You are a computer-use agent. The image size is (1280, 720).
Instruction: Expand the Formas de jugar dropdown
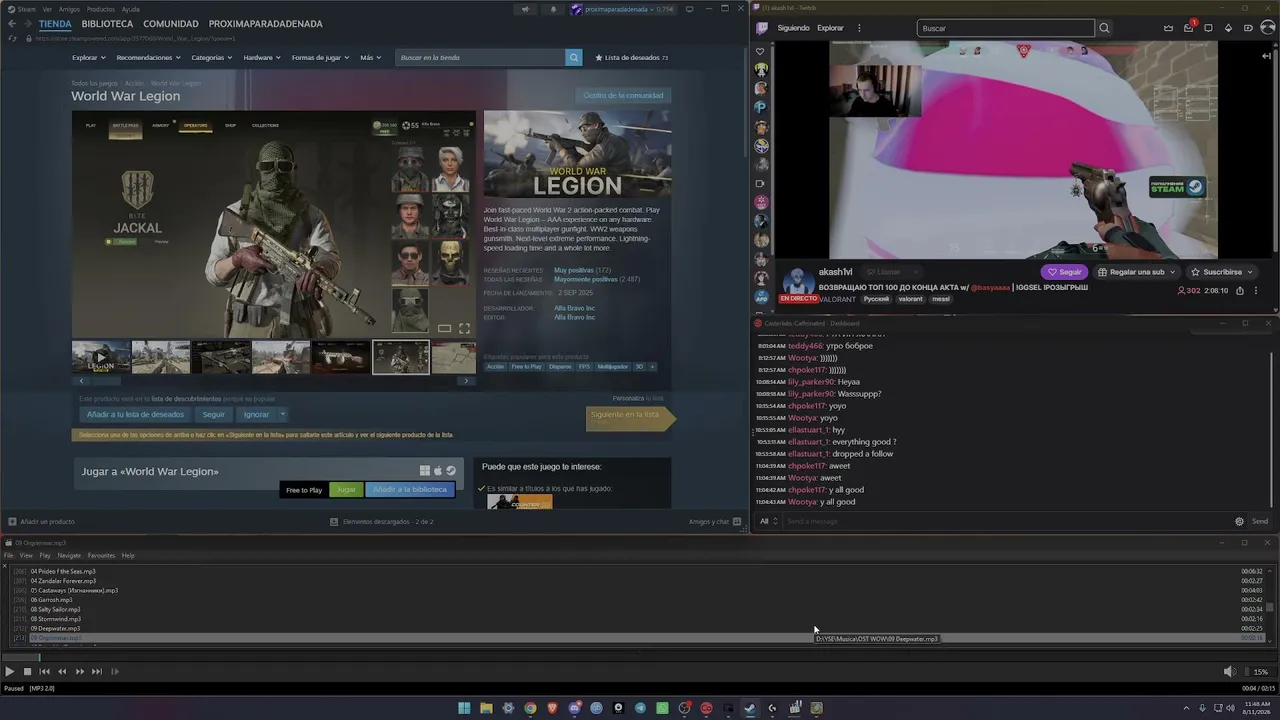pos(320,58)
